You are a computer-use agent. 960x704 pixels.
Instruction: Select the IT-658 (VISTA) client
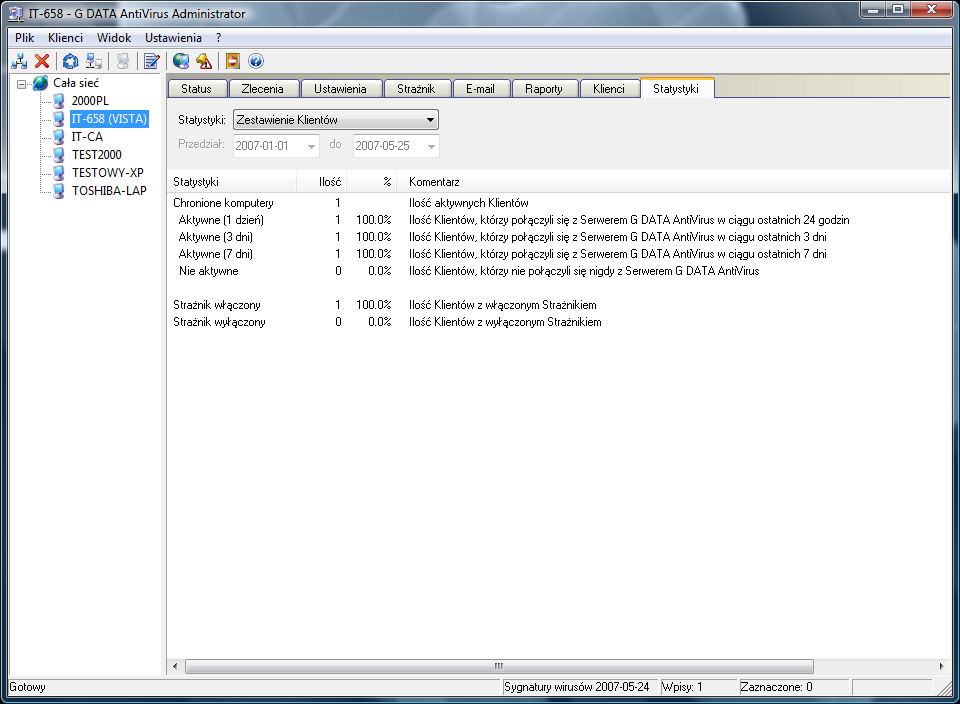110,119
